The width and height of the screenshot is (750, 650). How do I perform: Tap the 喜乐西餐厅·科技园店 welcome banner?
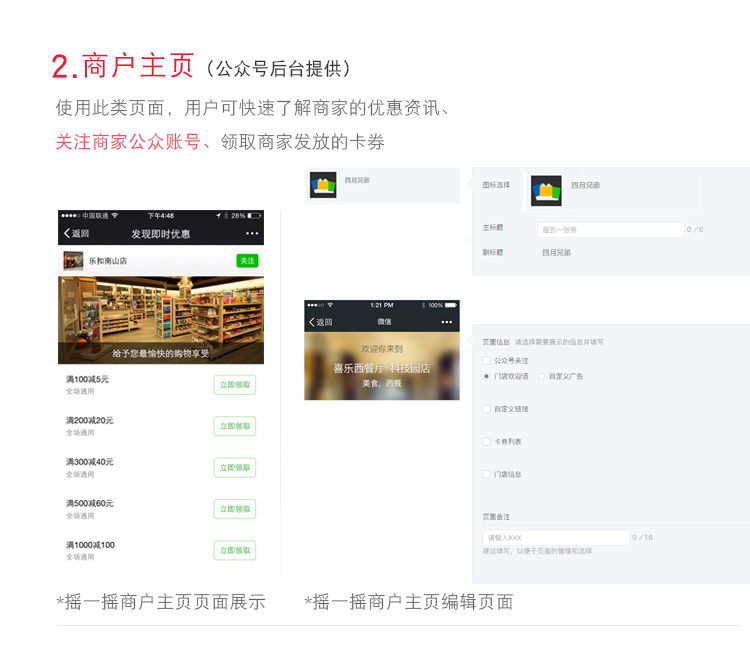click(382, 366)
